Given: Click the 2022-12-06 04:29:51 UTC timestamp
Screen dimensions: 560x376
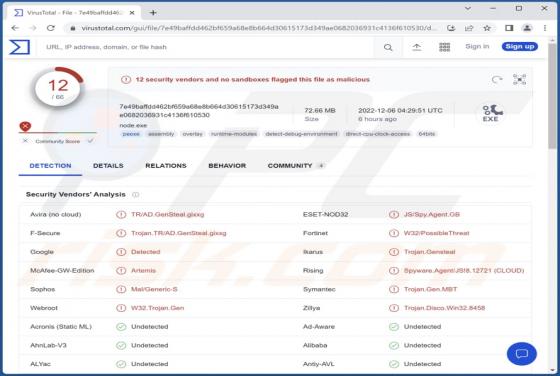Looking at the screenshot, I should 400,110.
